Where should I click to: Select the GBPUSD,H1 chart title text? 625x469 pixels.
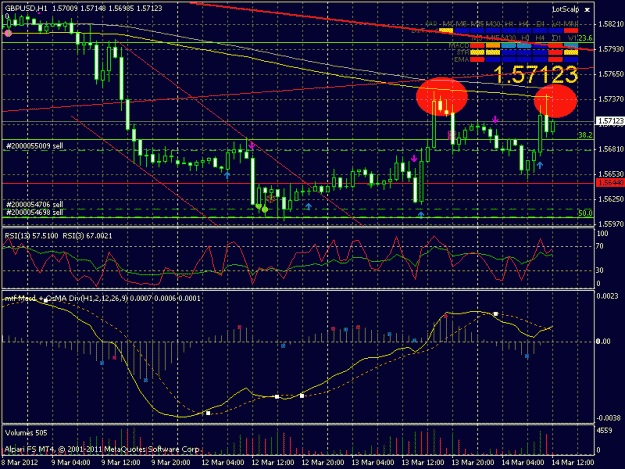[26, 8]
